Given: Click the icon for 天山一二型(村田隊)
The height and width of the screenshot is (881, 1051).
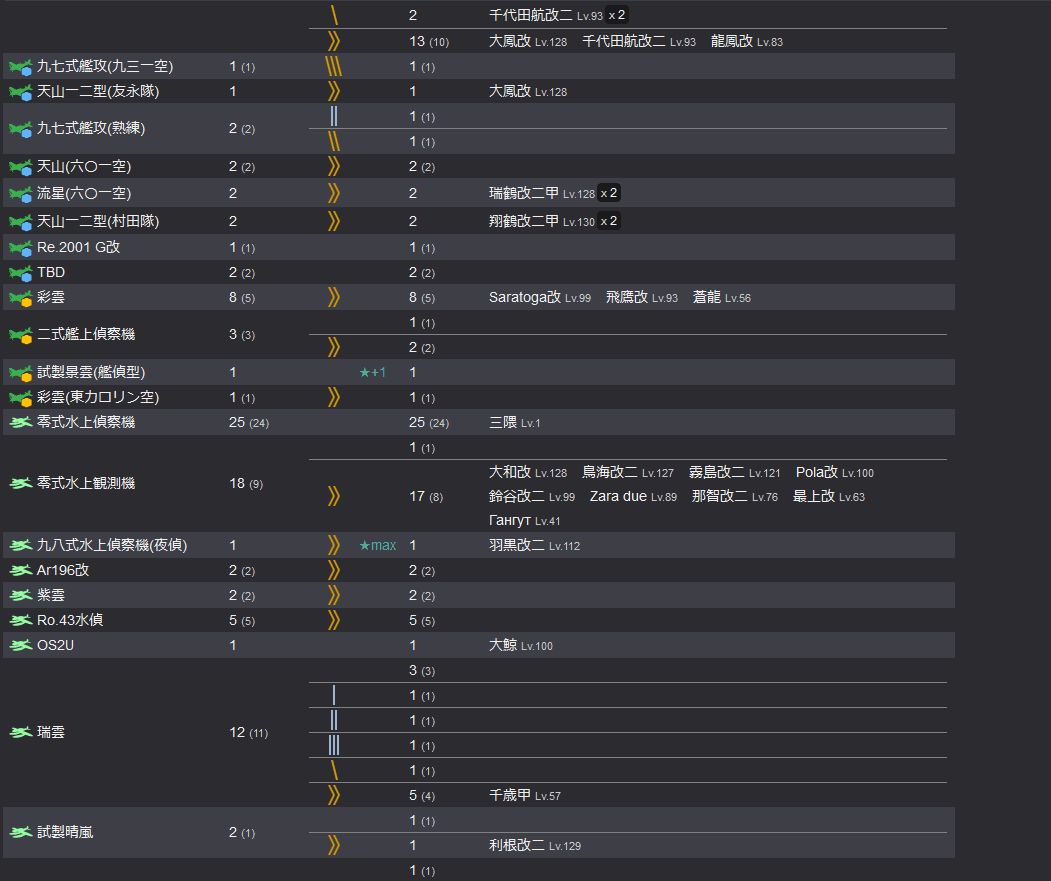Looking at the screenshot, I should pos(21,222).
